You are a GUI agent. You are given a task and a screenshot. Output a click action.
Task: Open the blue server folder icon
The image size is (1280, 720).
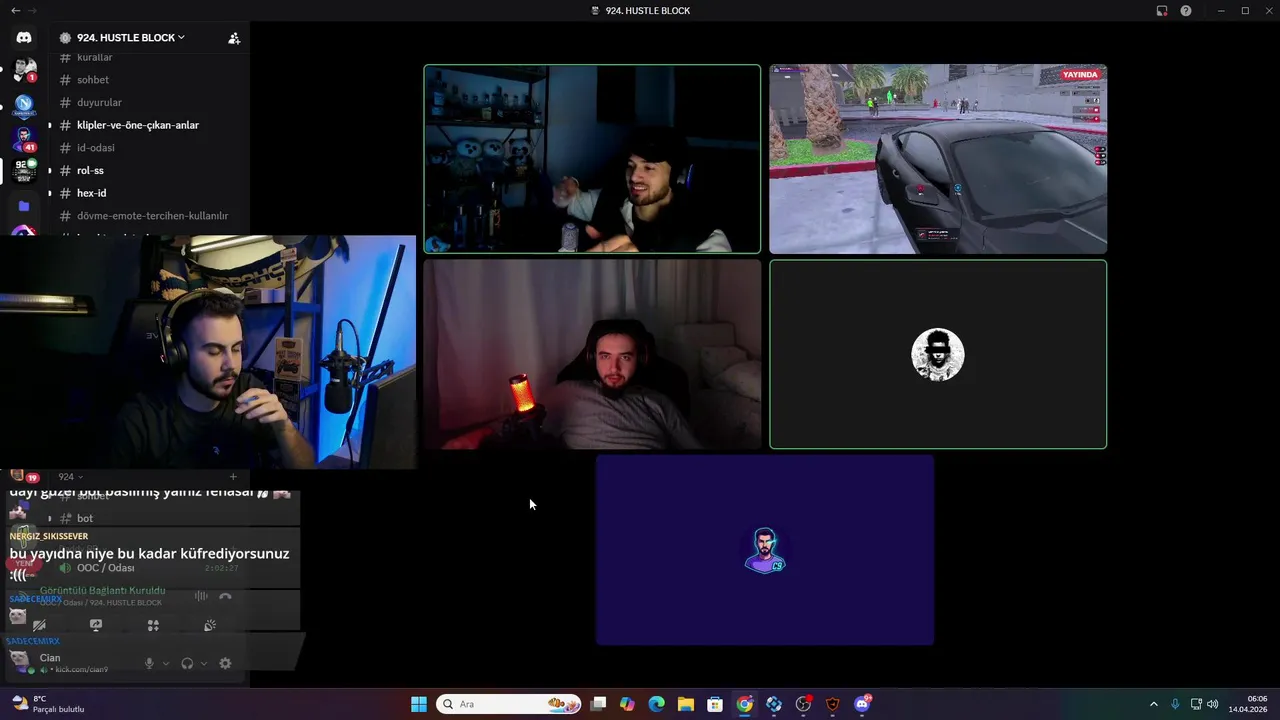pyautogui.click(x=24, y=206)
